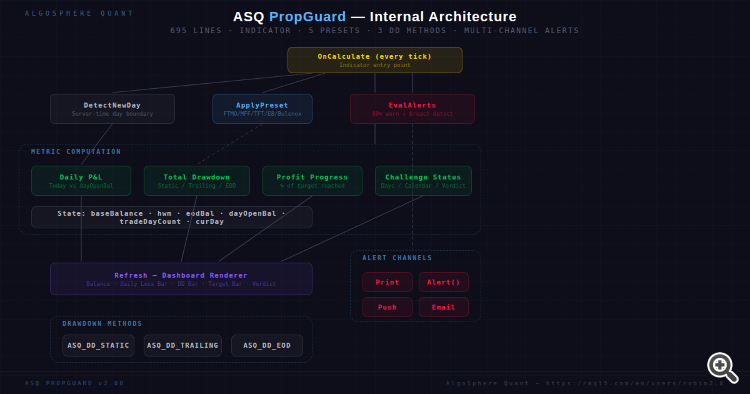Screen dimensions: 750x394
Task: Click the Challenge Status box
Action: pos(423,181)
